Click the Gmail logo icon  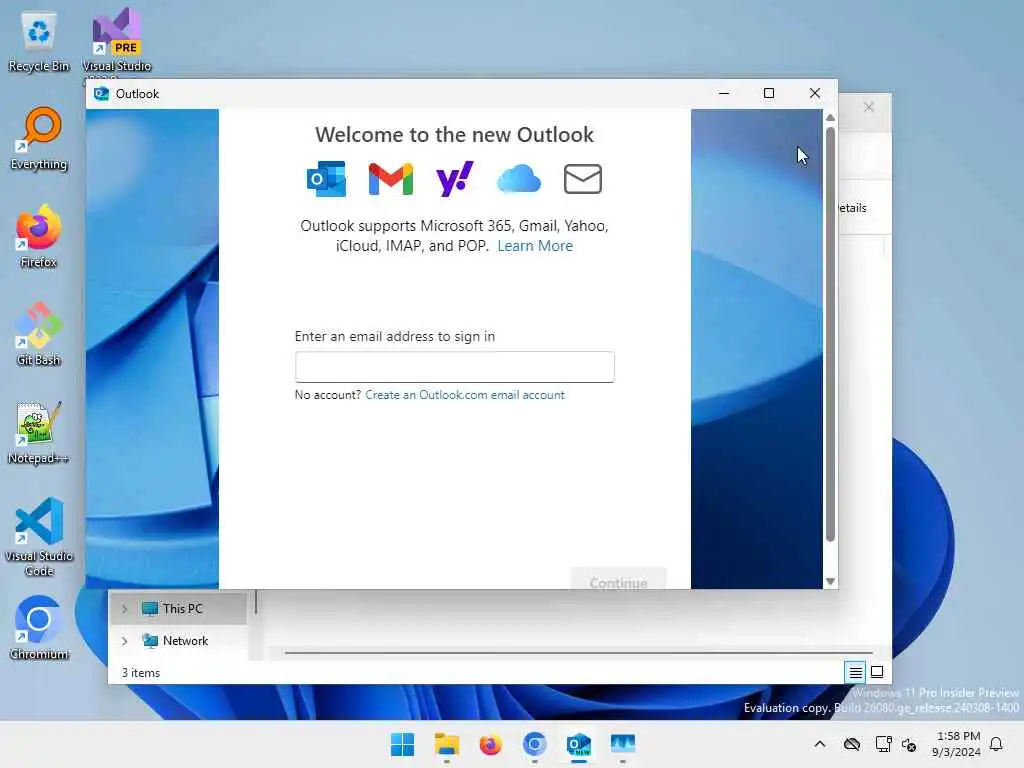point(391,179)
